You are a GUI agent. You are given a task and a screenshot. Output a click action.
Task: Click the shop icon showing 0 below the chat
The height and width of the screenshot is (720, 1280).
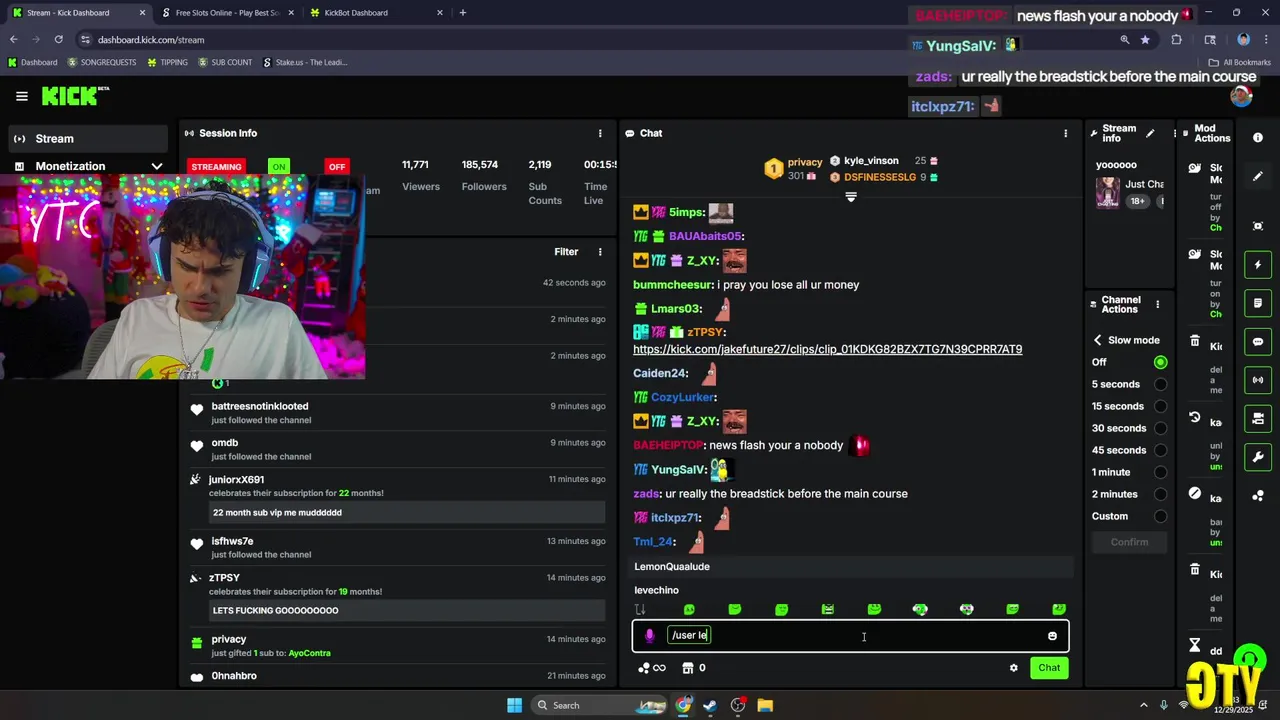pos(694,668)
